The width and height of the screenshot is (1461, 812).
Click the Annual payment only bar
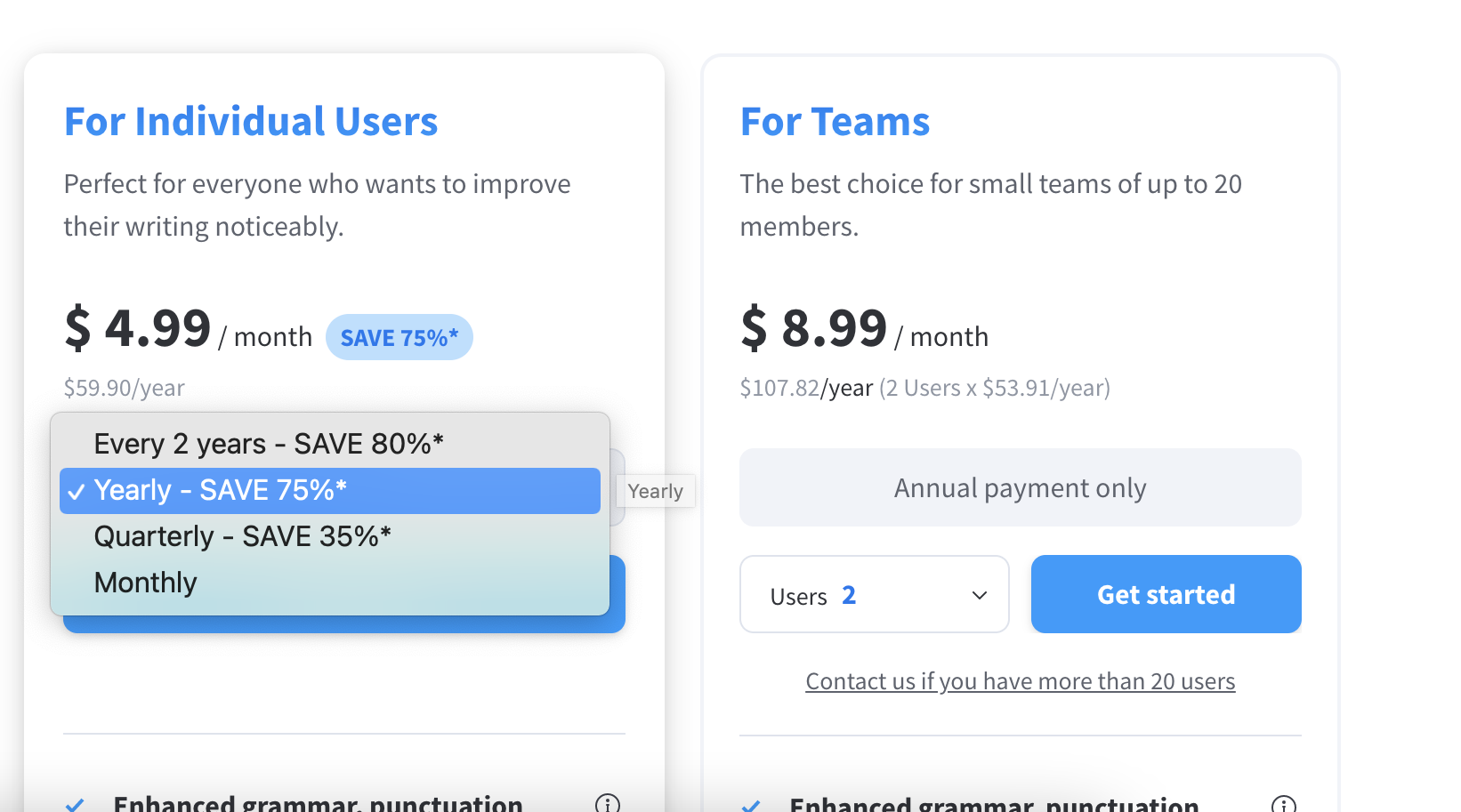(x=1020, y=487)
